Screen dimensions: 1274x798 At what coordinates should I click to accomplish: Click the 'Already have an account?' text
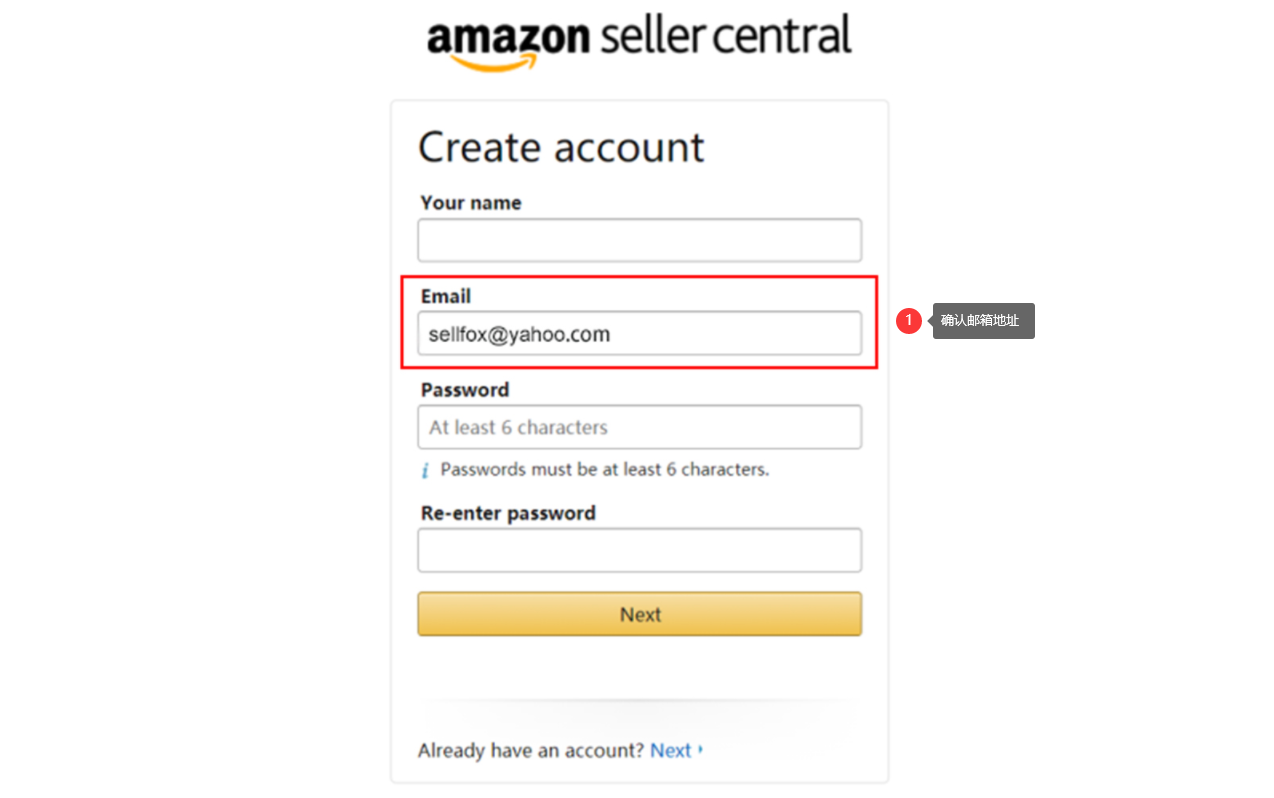pyautogui.click(x=531, y=750)
